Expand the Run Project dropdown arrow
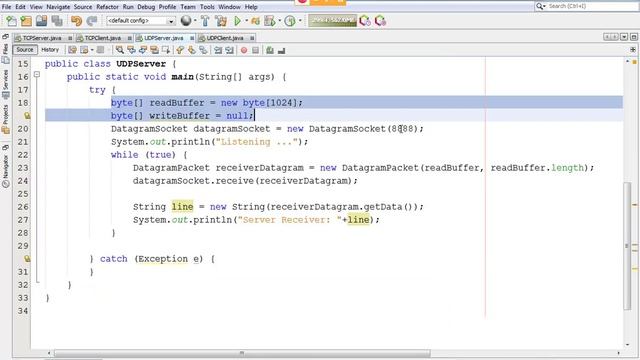This screenshot has width=640, height=360. coord(246,21)
